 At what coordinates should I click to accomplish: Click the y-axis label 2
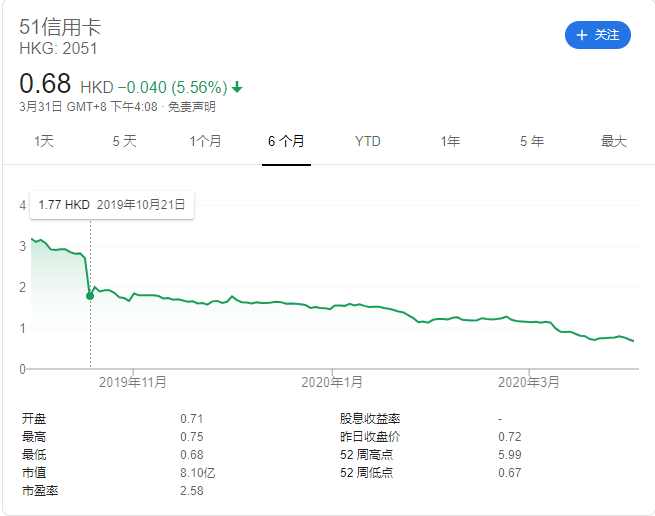(23, 287)
